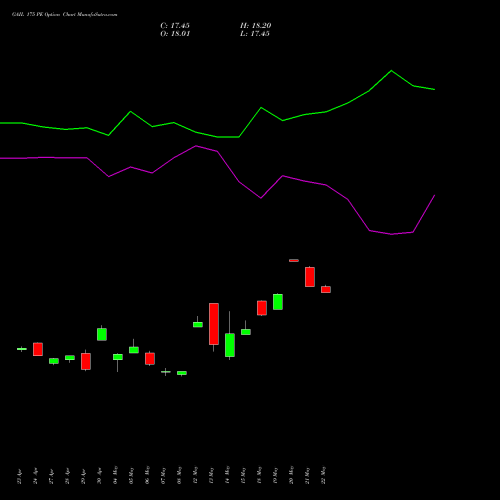
Task: Click the red candle above 21 May
Action: [310, 277]
